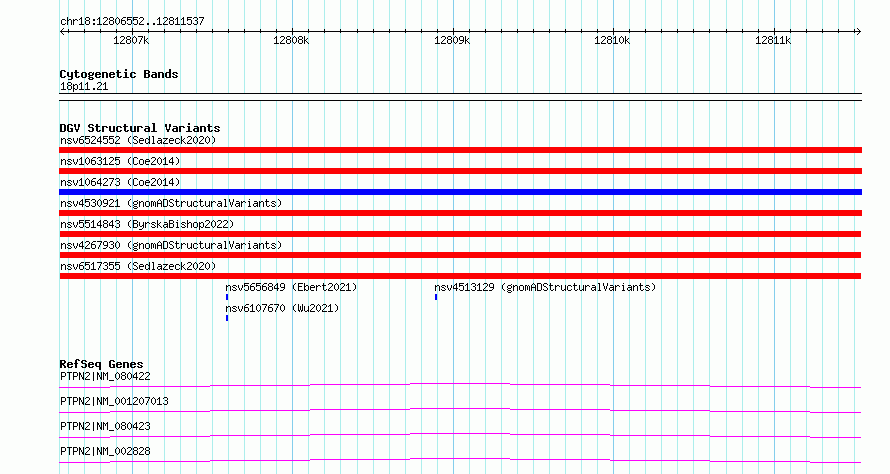The width and height of the screenshot is (890, 474).
Task: Click the chr18:12806552..12811537 coordinate text
Action: coord(132,22)
